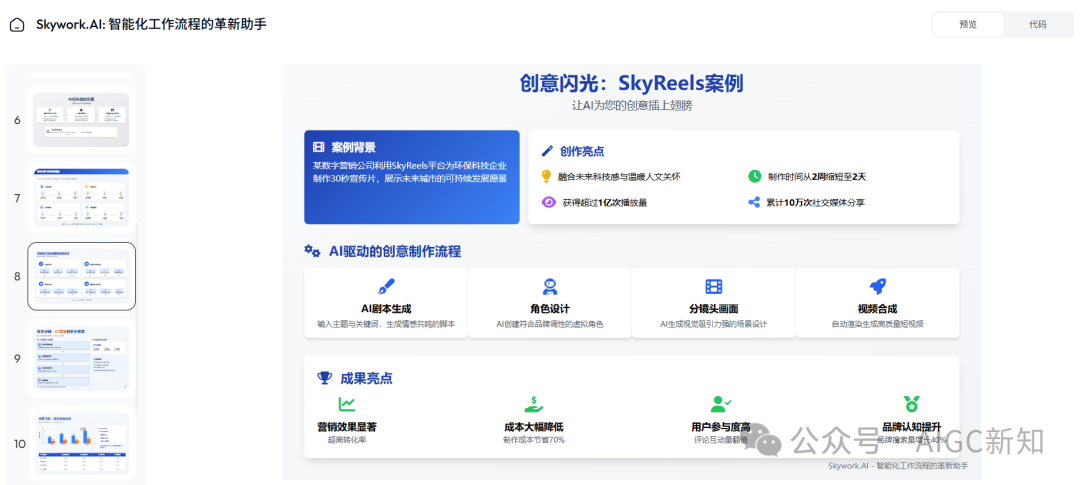Click the 成果亮点 heading
This screenshot has height=485, width=1080.
(366, 378)
